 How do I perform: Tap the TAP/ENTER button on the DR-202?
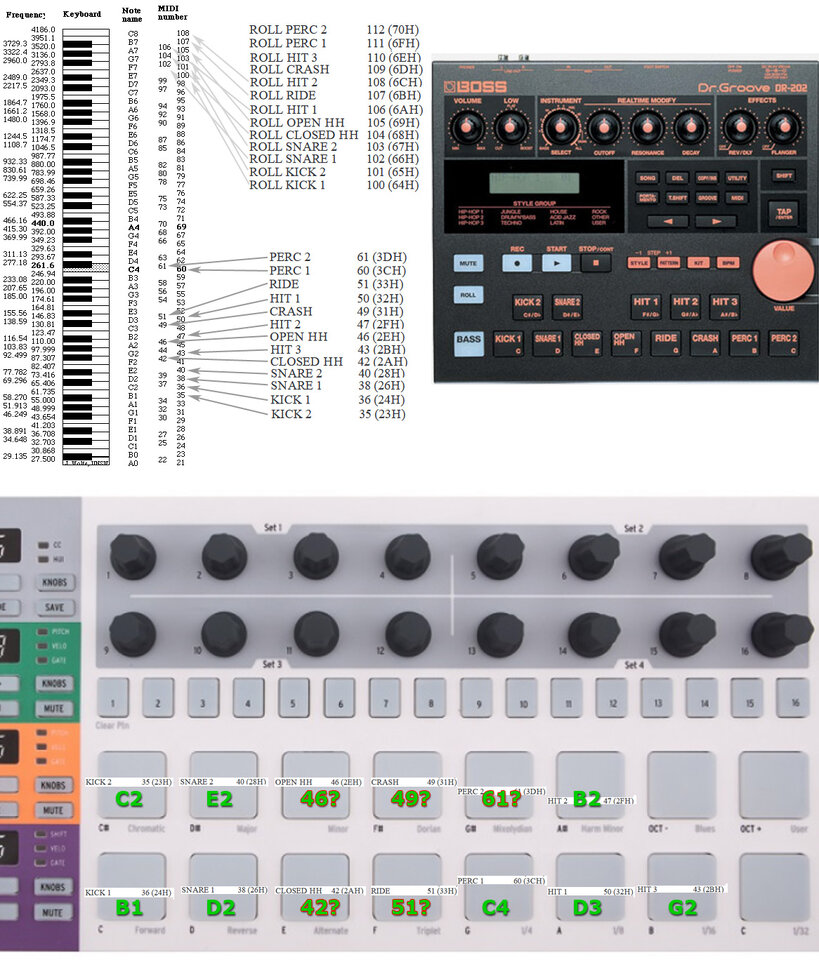click(784, 212)
